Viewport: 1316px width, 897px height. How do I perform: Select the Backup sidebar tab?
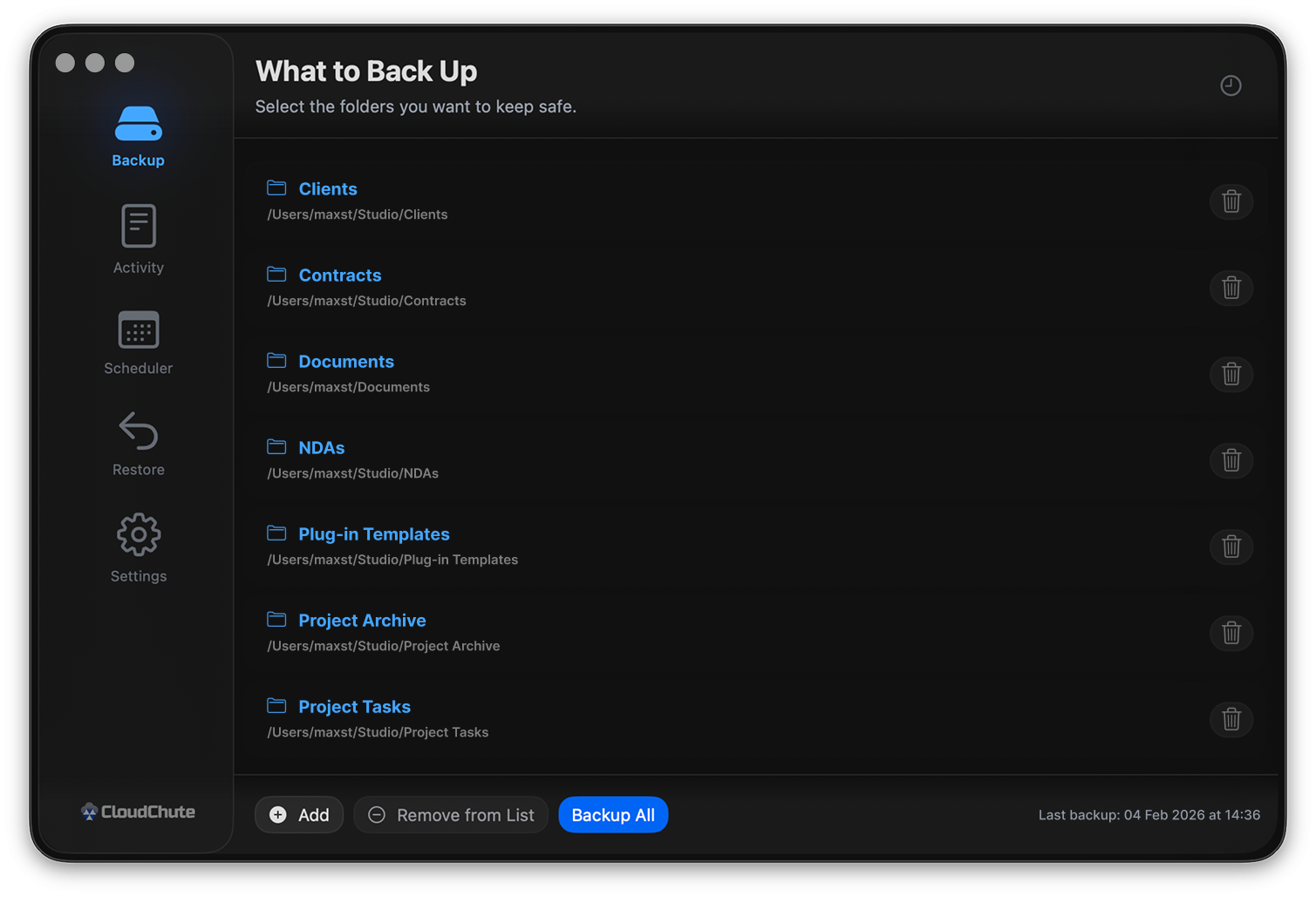tap(138, 135)
